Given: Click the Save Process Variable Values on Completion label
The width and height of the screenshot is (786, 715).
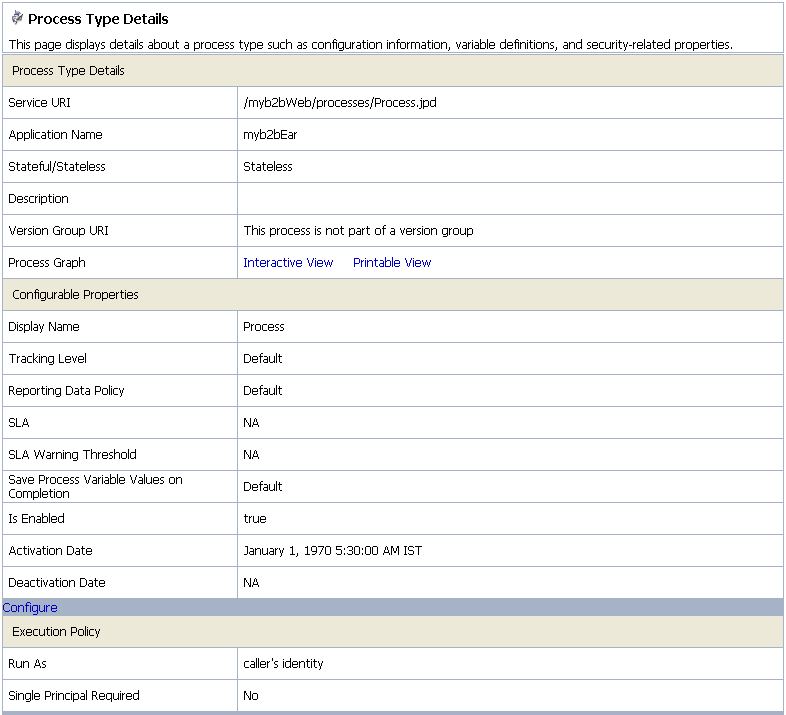Looking at the screenshot, I should 95,486.
